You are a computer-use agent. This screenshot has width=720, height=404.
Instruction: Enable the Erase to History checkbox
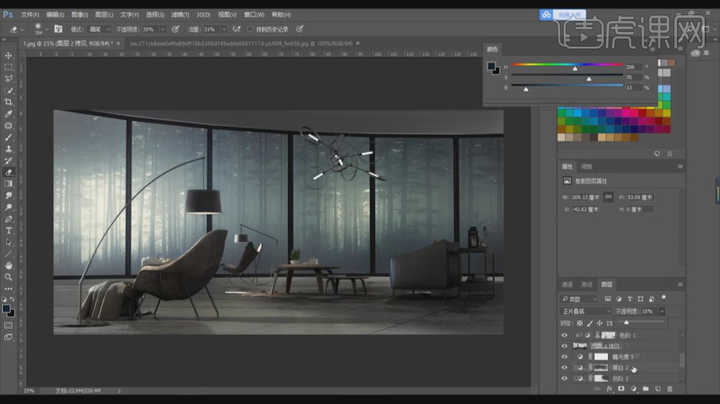pyautogui.click(x=250, y=29)
